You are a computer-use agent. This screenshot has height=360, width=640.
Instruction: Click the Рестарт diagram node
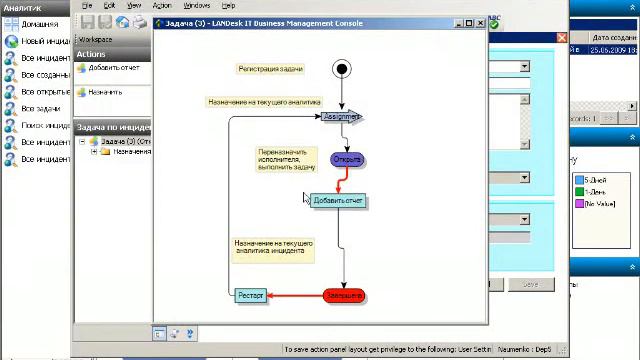point(251,295)
